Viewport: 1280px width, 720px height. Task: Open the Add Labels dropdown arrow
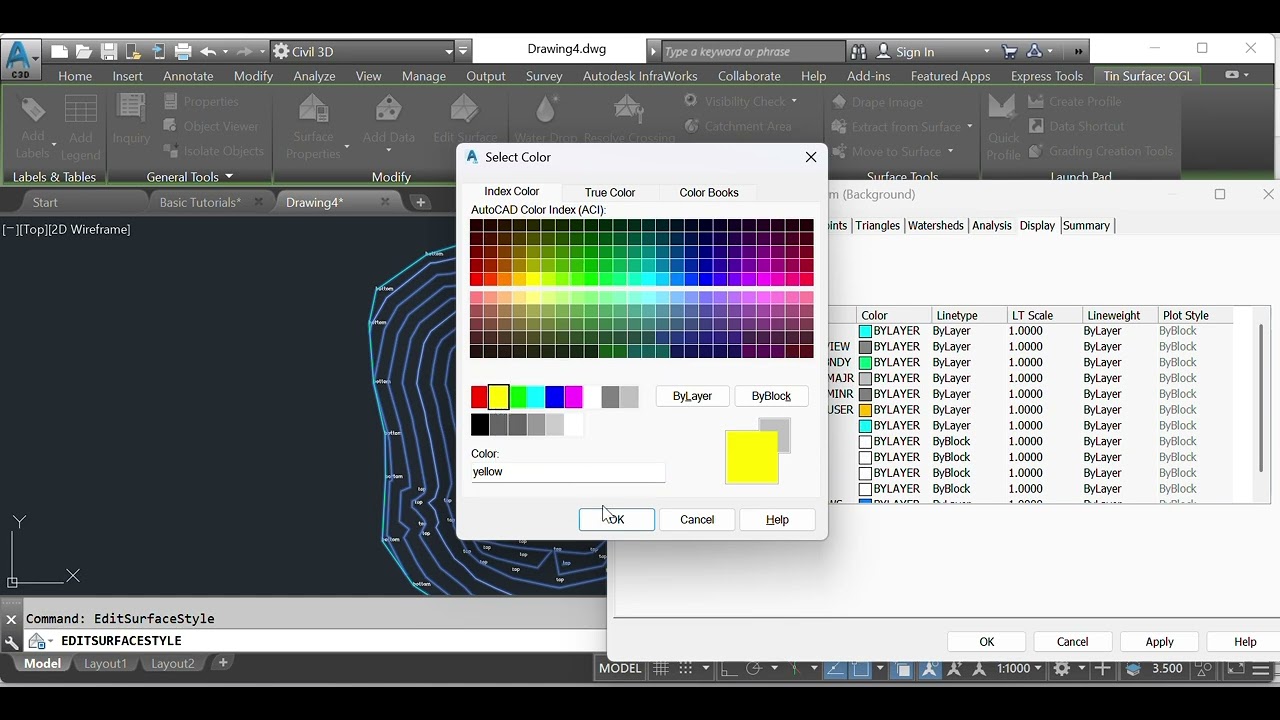coord(53,146)
